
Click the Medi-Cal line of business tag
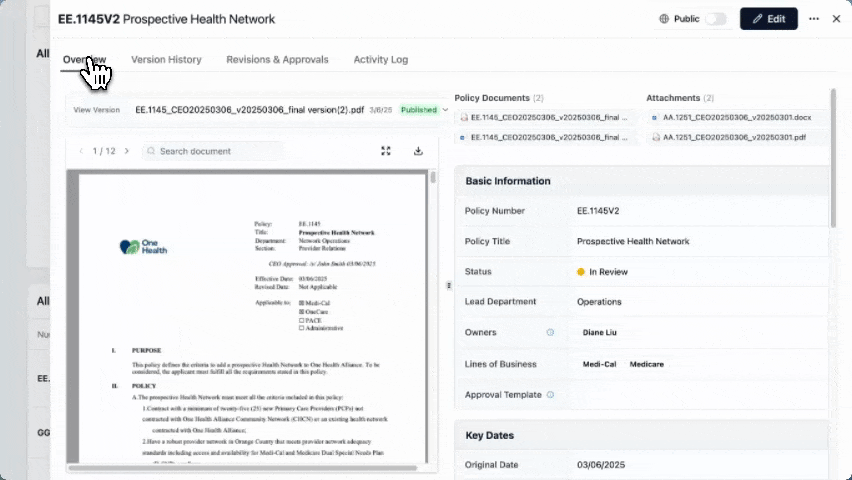(x=599, y=364)
